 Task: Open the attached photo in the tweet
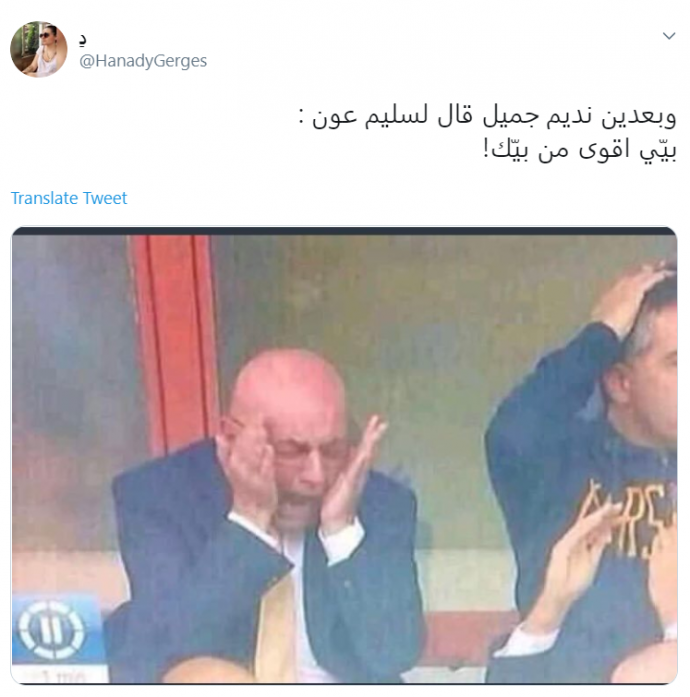(x=344, y=455)
